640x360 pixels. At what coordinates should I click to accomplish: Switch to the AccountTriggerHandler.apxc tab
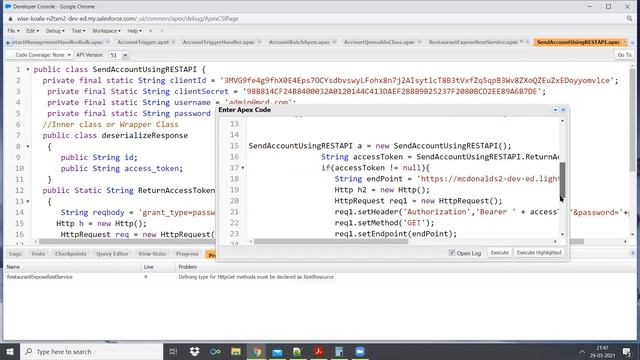(218, 42)
